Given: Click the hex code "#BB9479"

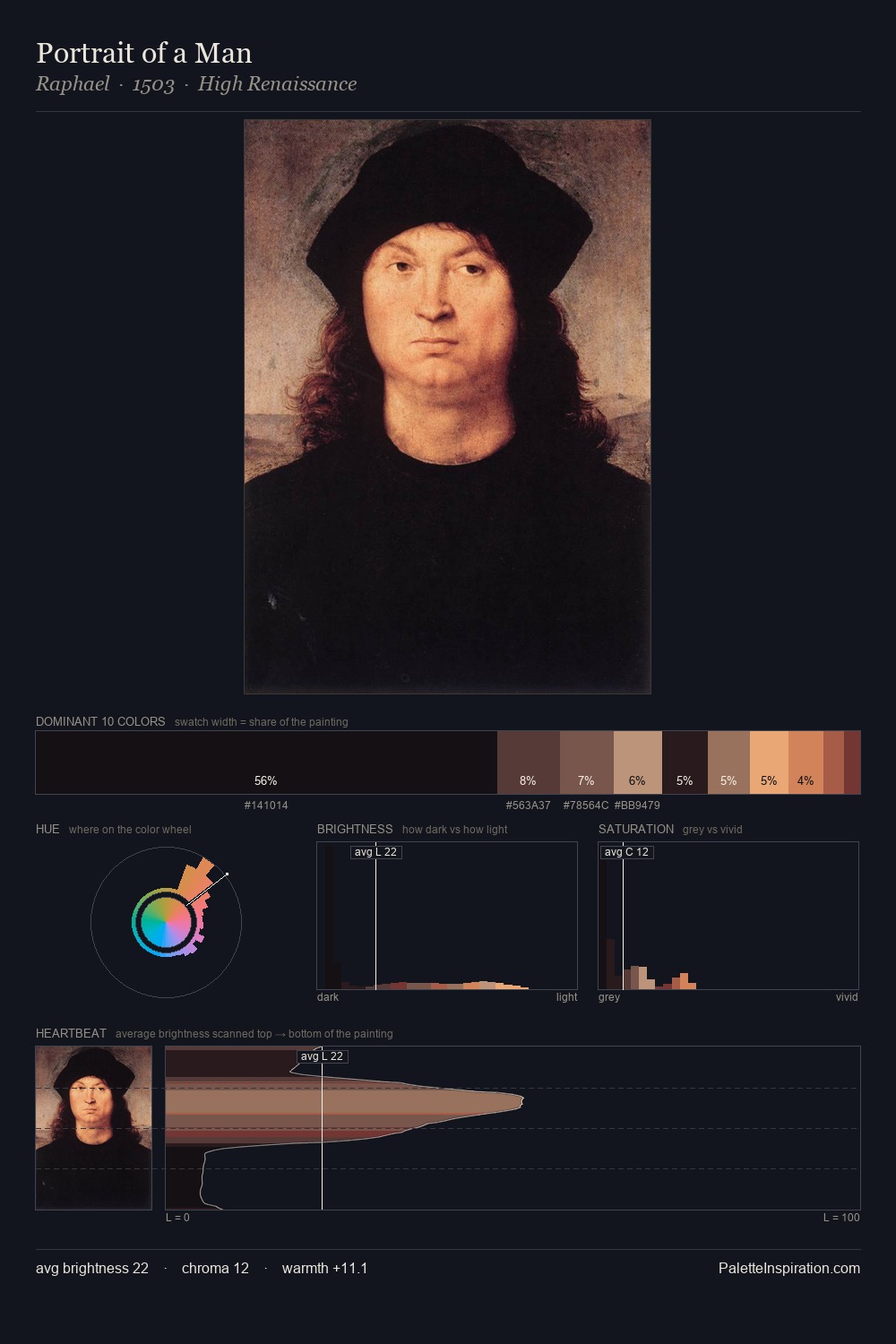Looking at the screenshot, I should pyautogui.click(x=637, y=806).
